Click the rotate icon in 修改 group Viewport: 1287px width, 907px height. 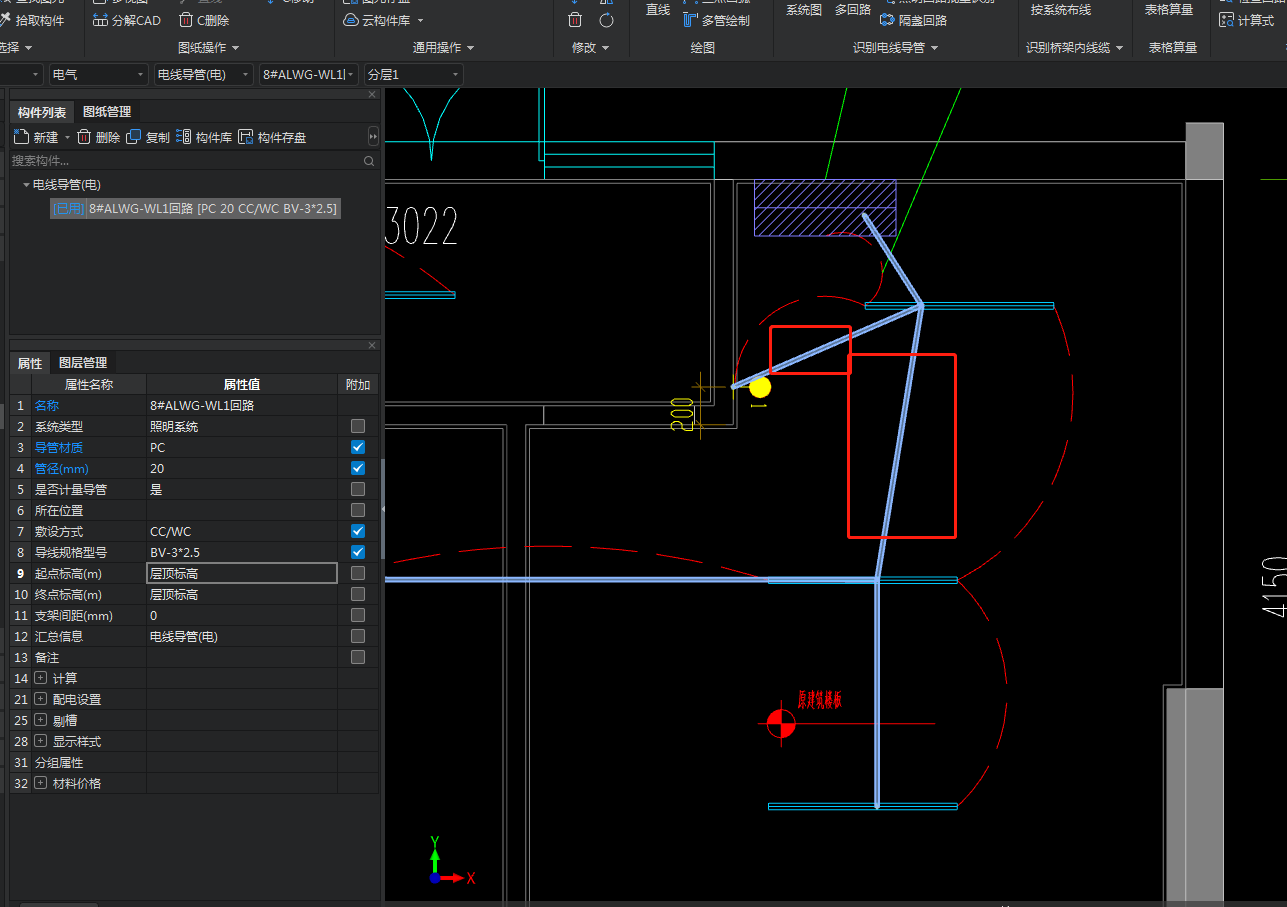click(x=607, y=20)
